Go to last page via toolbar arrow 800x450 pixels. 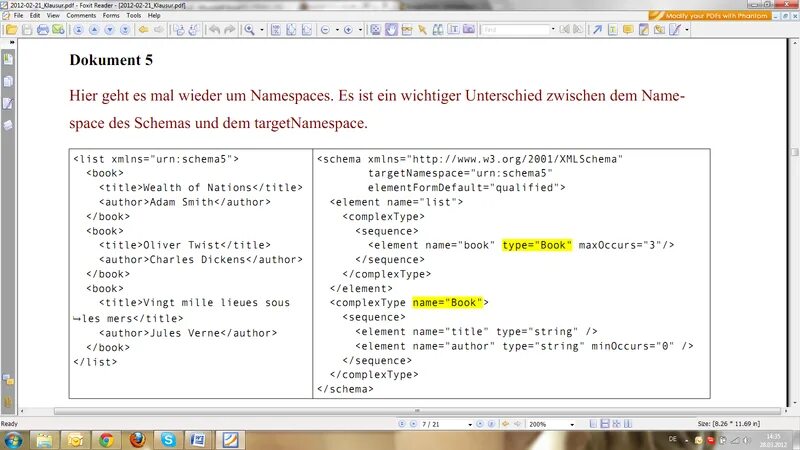(125, 30)
